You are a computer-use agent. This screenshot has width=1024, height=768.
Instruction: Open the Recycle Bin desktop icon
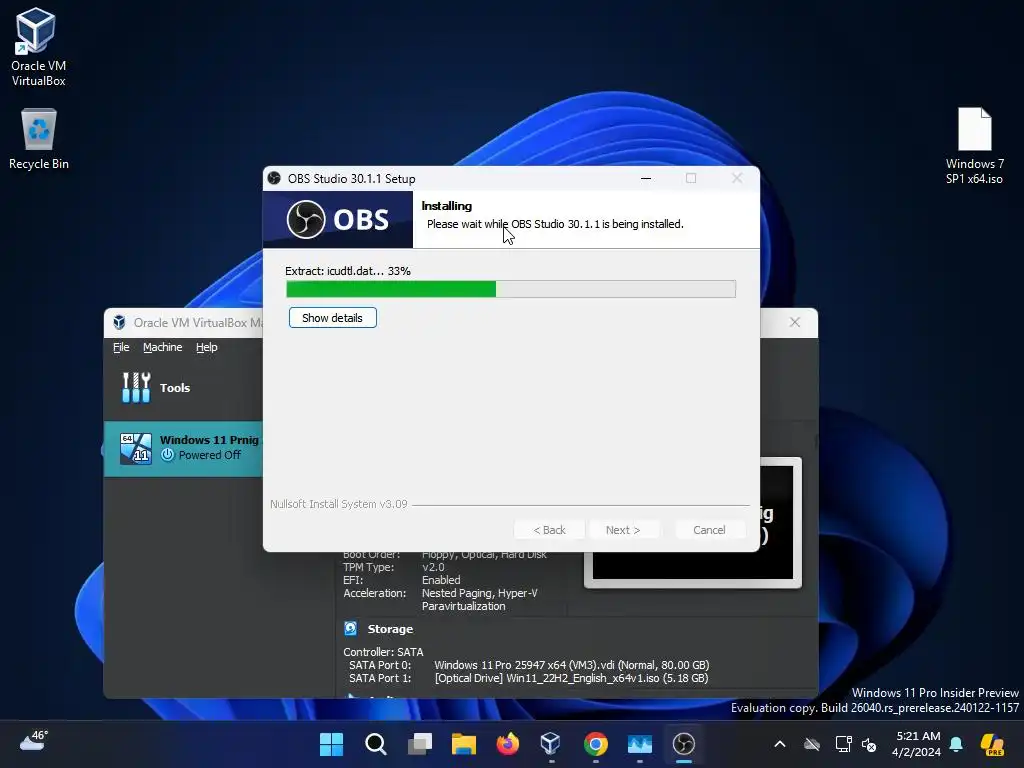39,139
